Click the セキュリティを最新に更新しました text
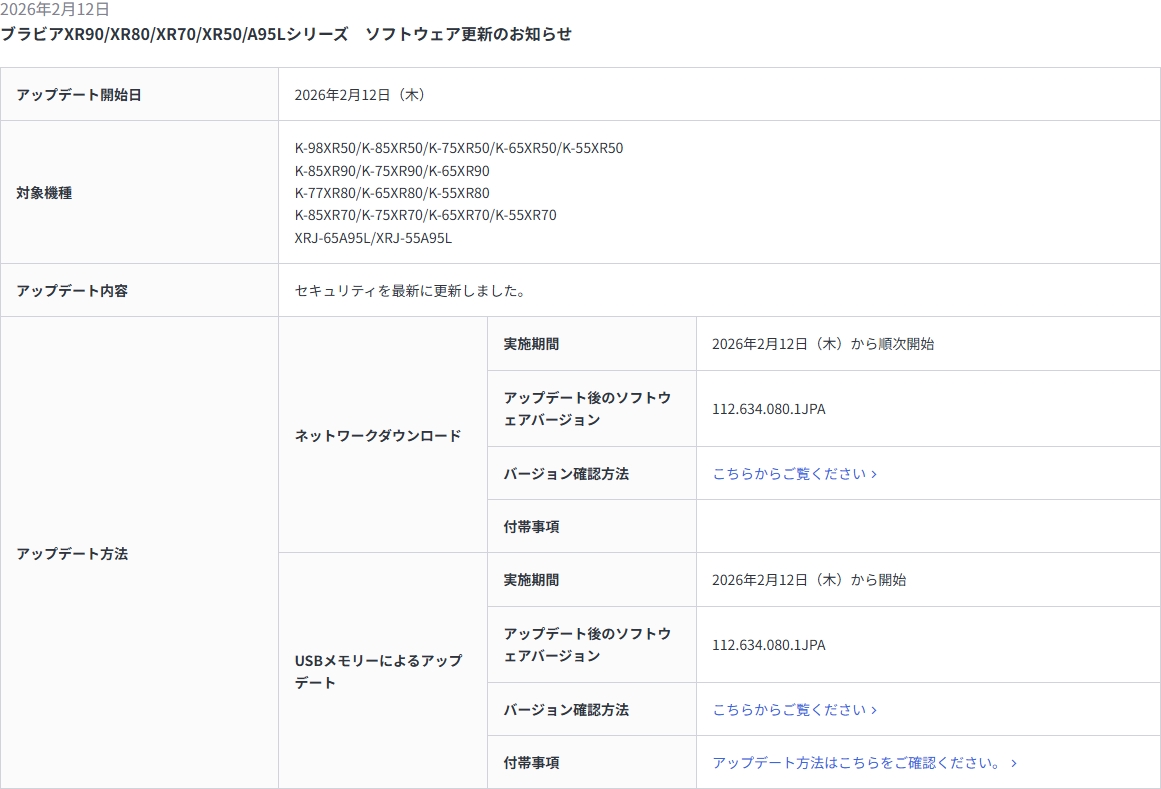Viewport: 1161px width, 789px height. tap(410, 291)
